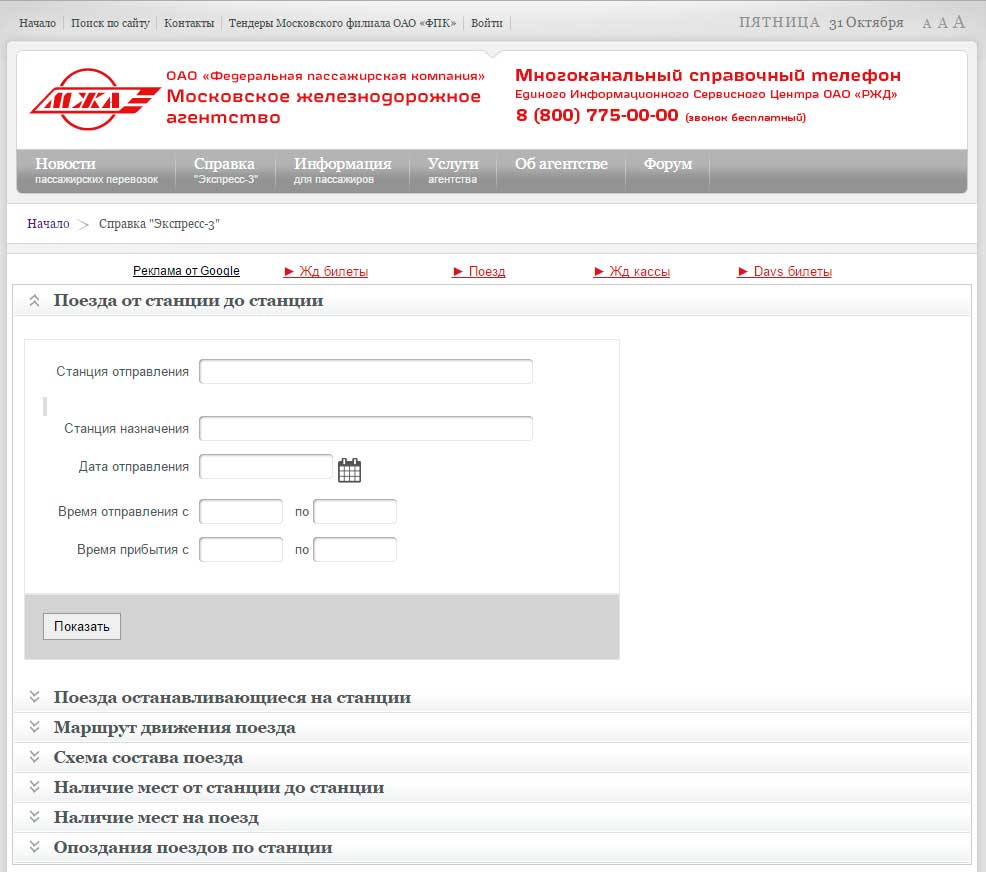Open the 'Услуги агентства' menu item

453,170
